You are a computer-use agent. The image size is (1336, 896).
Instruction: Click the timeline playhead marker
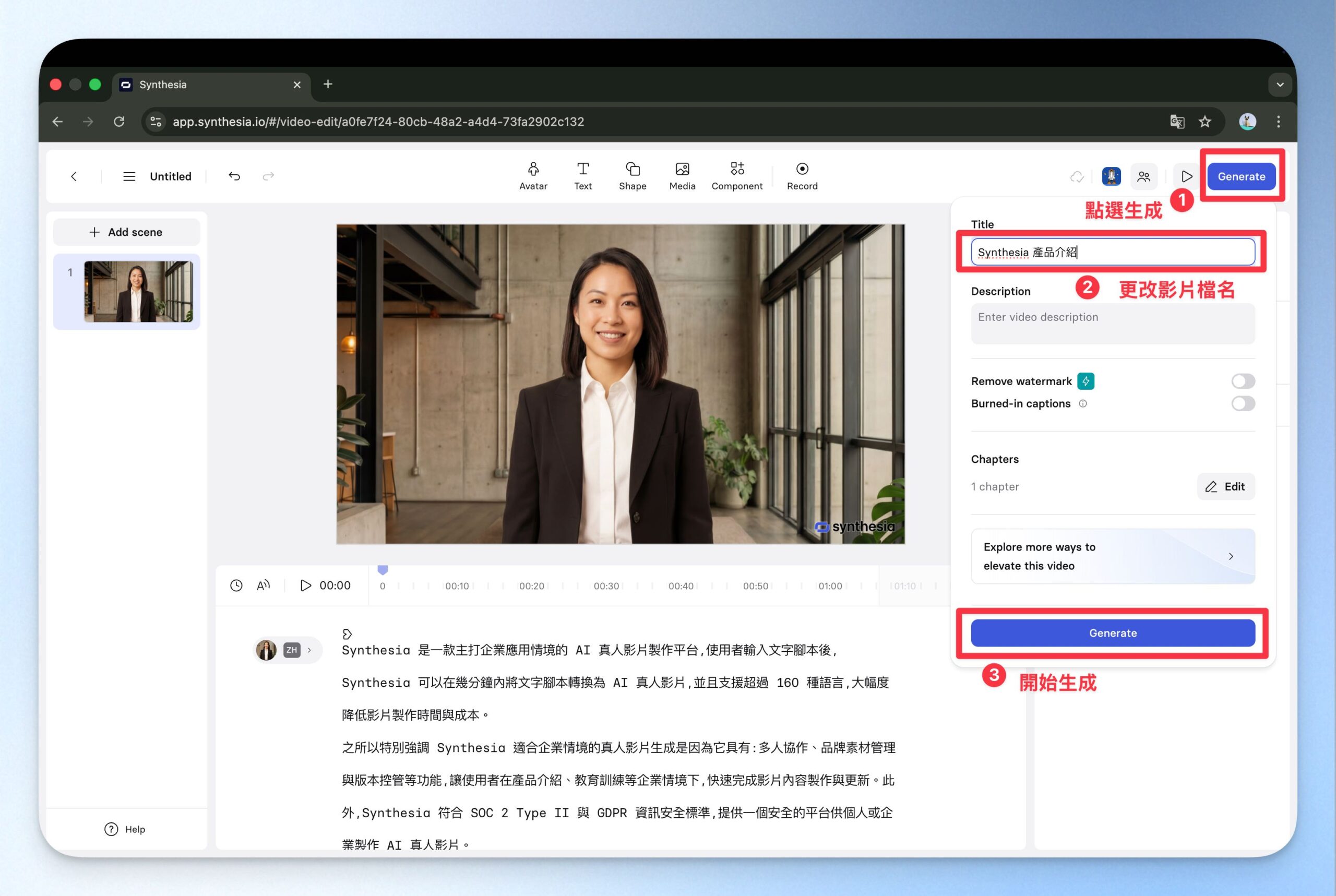pos(383,570)
